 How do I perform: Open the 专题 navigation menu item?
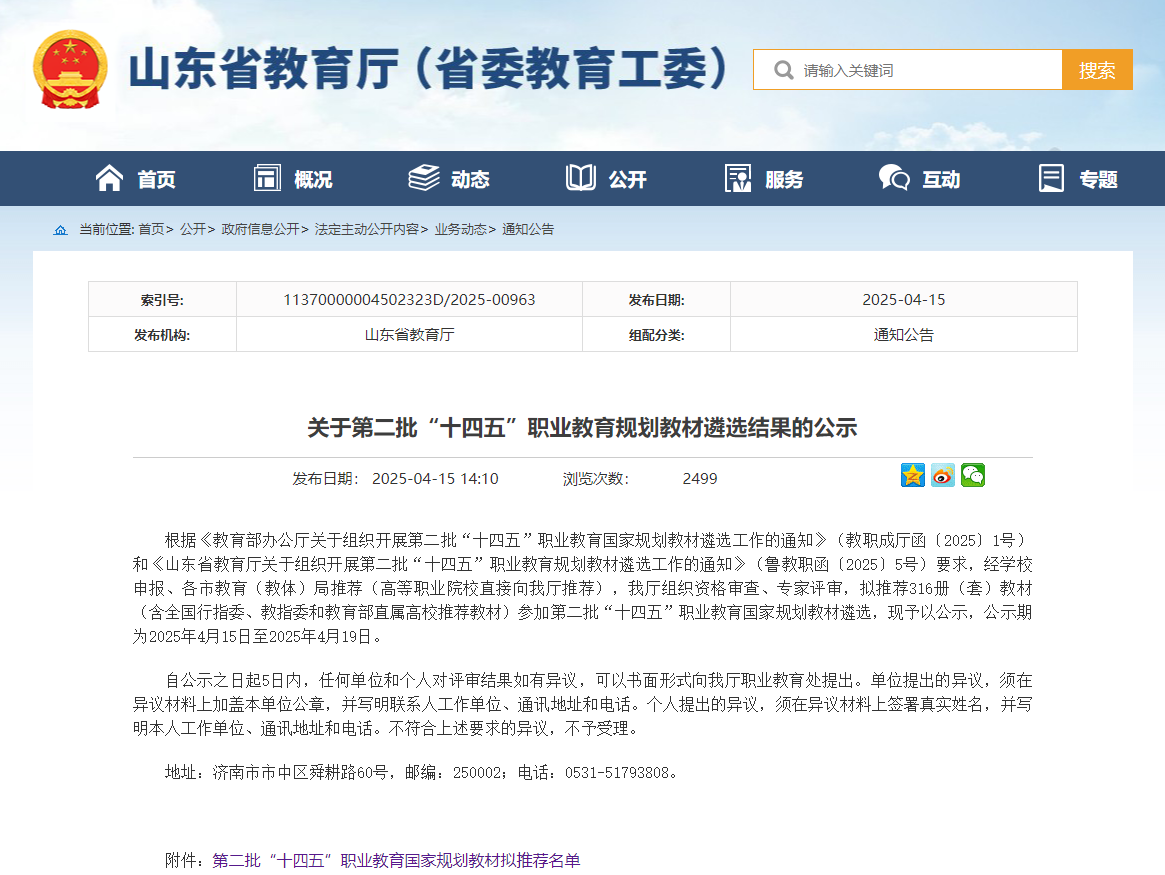(1099, 179)
